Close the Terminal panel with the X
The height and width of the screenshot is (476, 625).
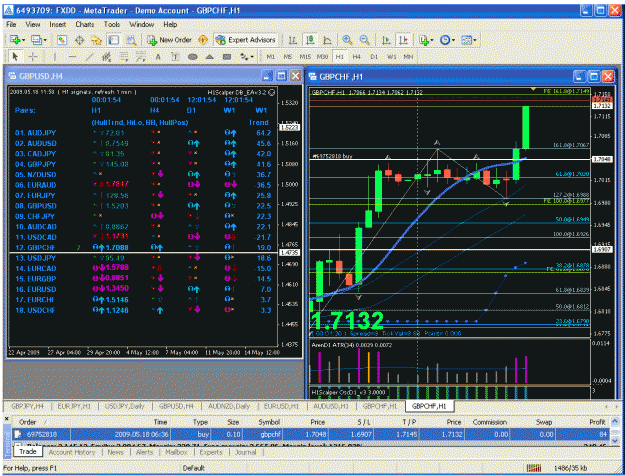[6, 419]
